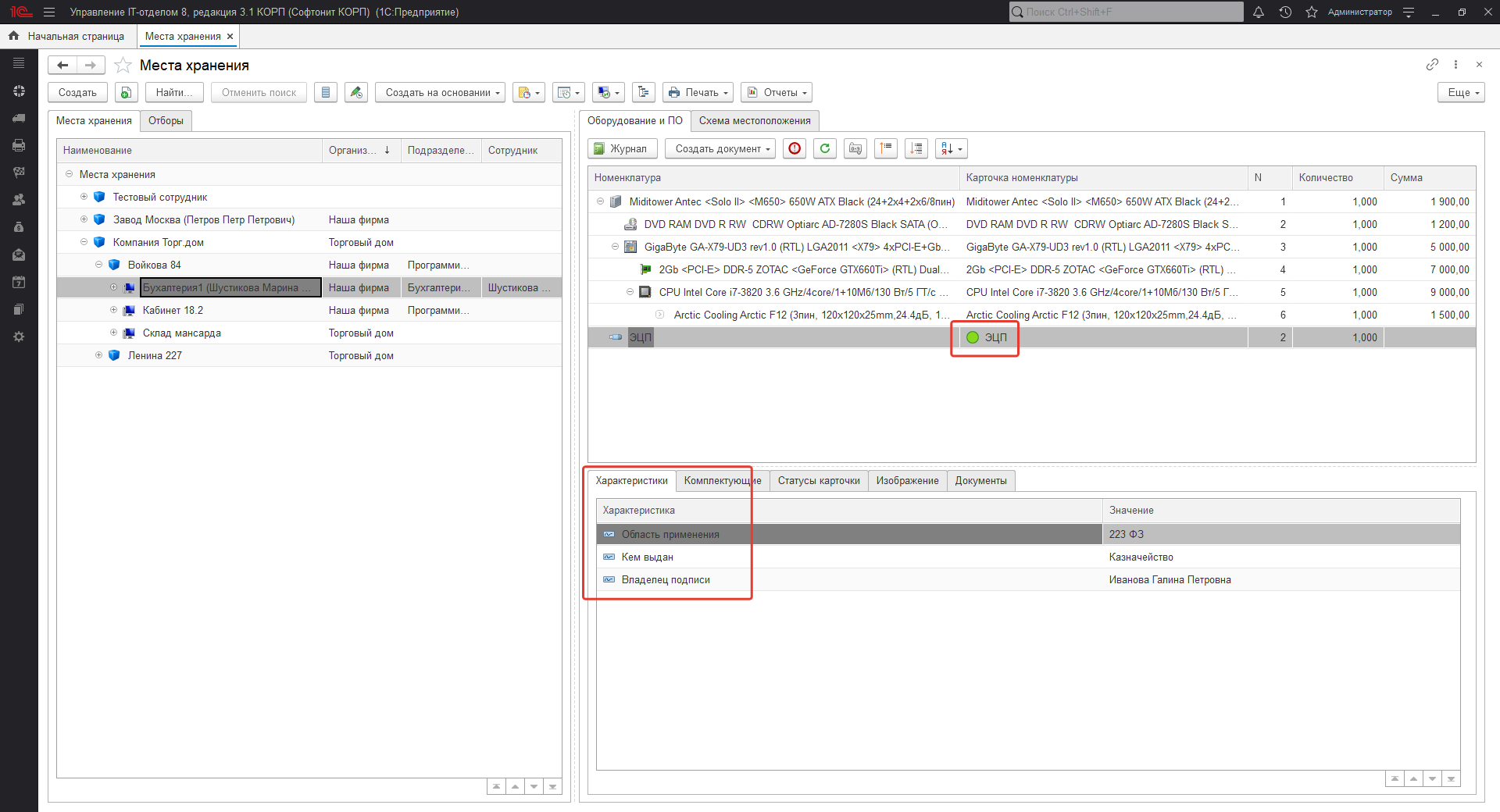Switch to the Отборы tab
This screenshot has width=1500, height=812.
pyautogui.click(x=166, y=120)
